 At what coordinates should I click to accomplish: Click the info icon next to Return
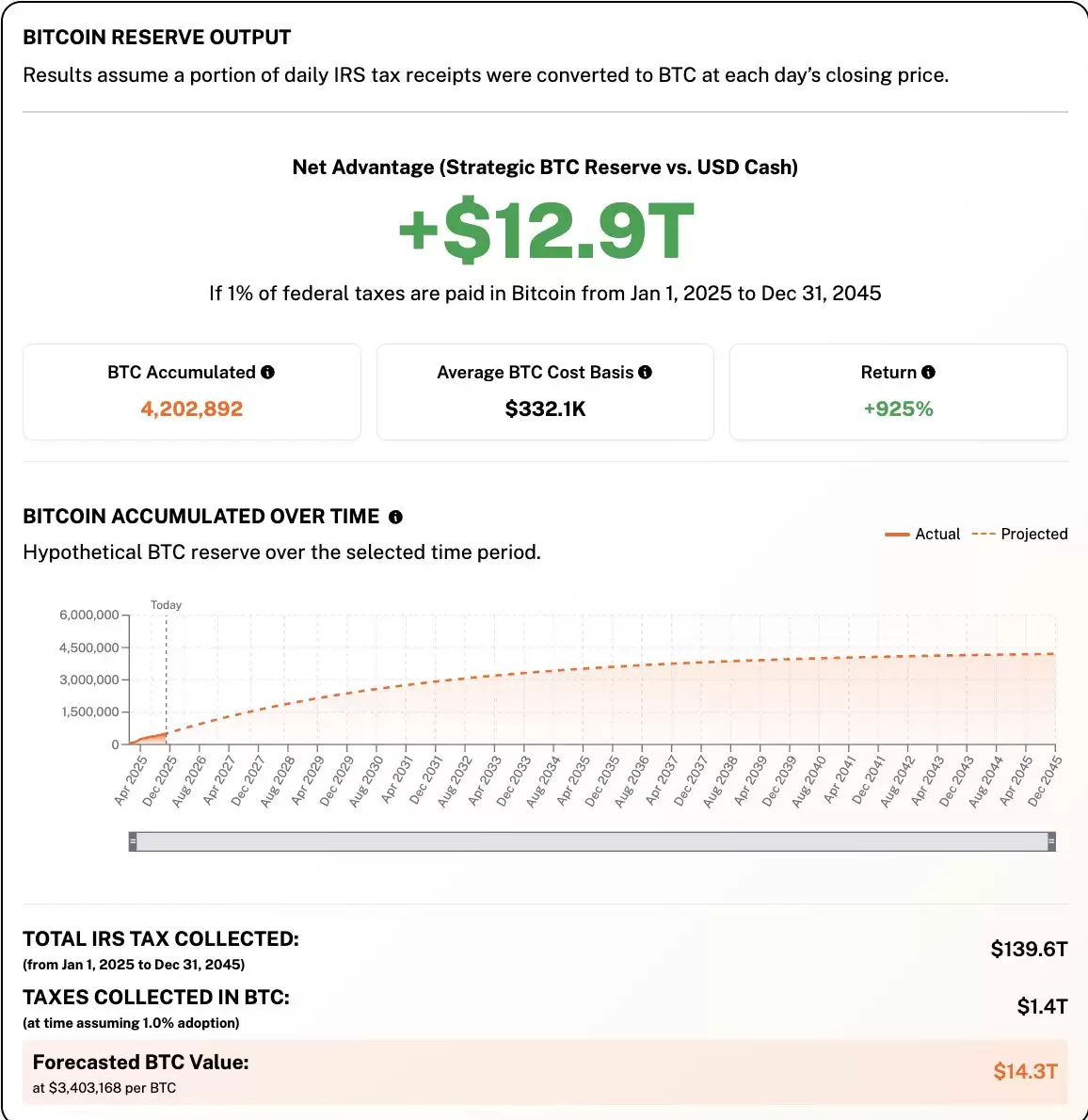[928, 373]
